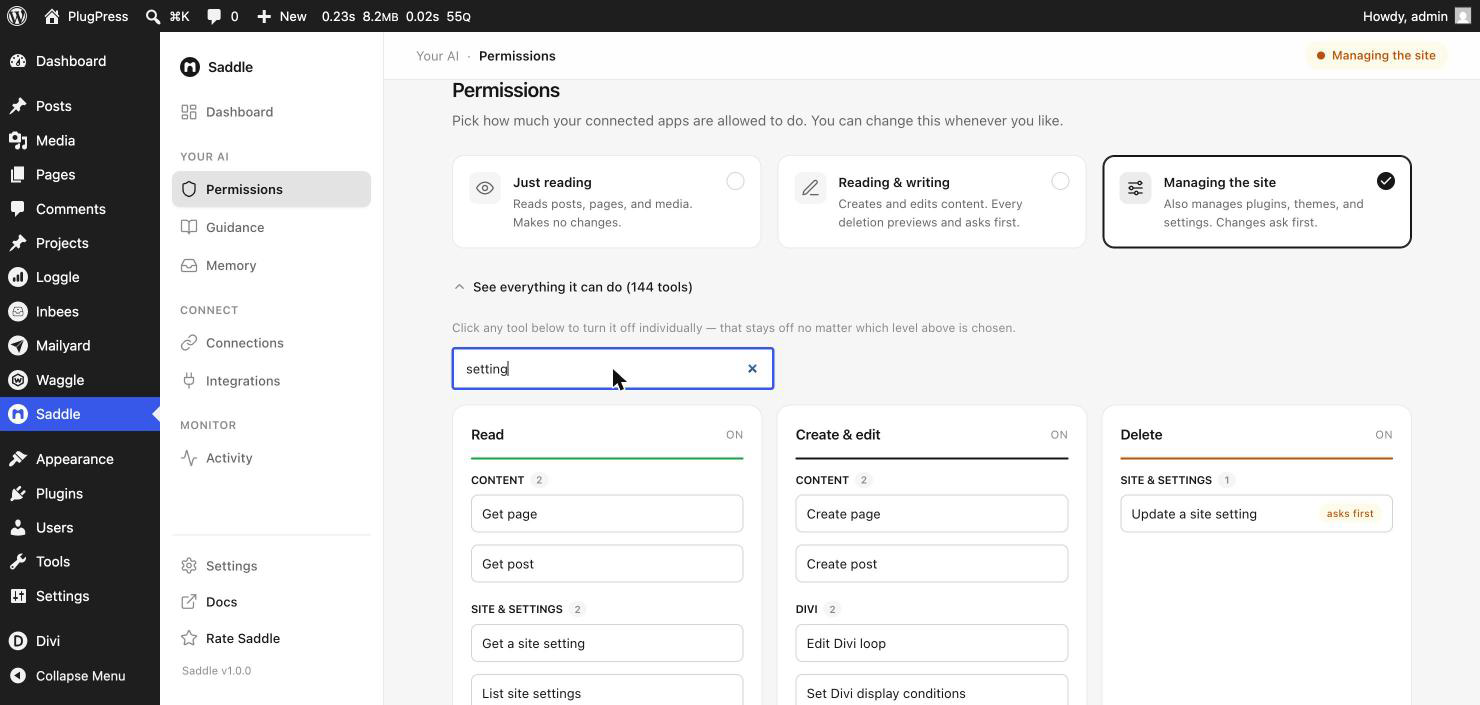Click the Connections link icon
The height and width of the screenshot is (705, 1480).
189,343
